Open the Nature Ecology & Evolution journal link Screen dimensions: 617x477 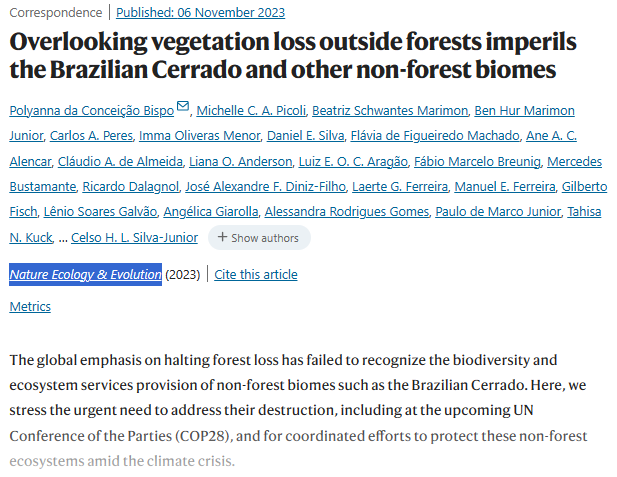pos(86,274)
